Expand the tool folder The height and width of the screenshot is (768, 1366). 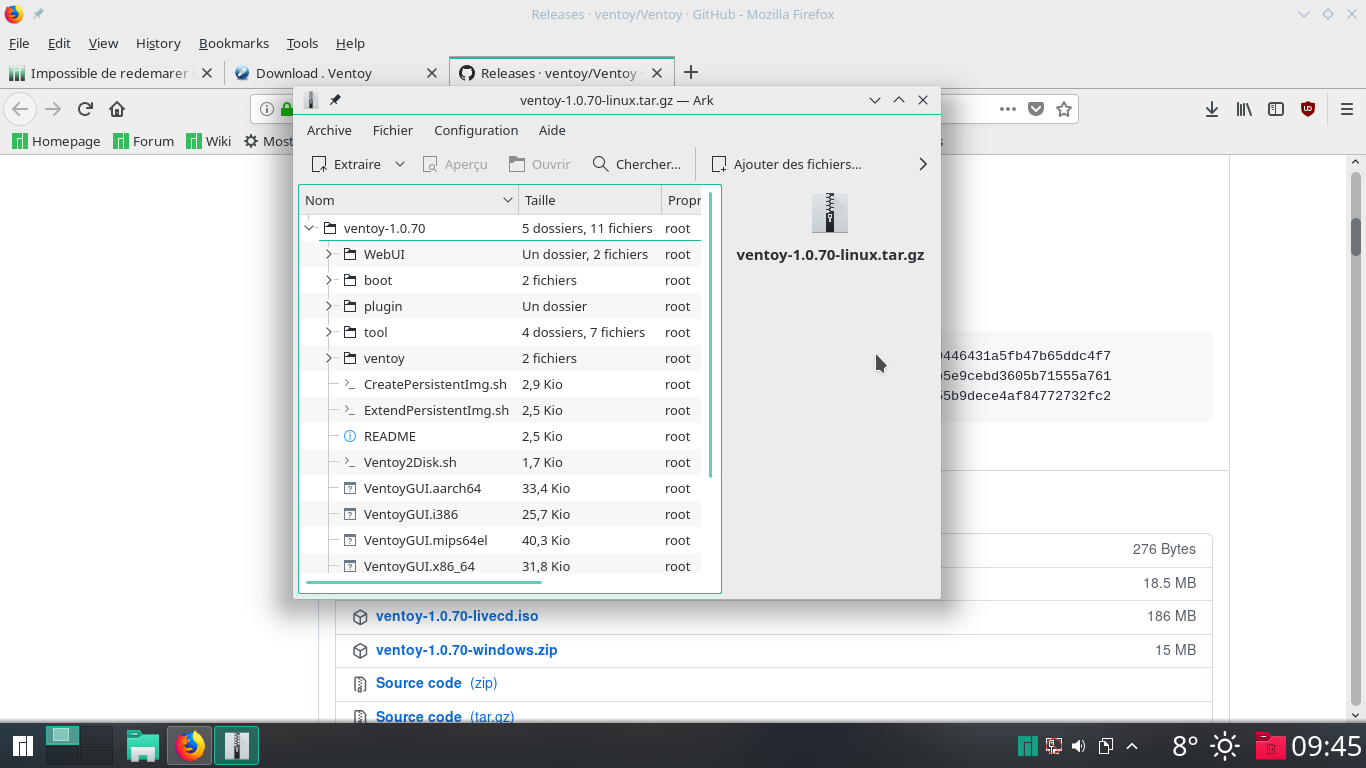328,332
